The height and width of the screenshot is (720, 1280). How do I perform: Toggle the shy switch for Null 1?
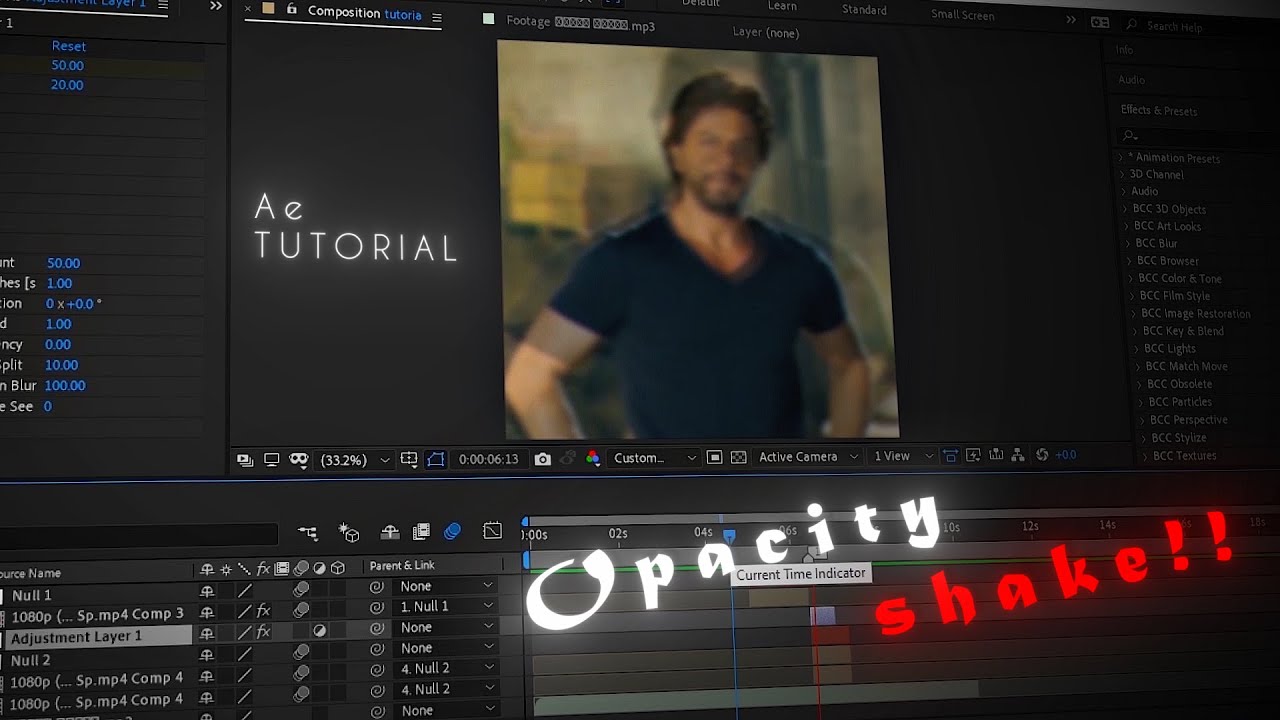point(207,592)
